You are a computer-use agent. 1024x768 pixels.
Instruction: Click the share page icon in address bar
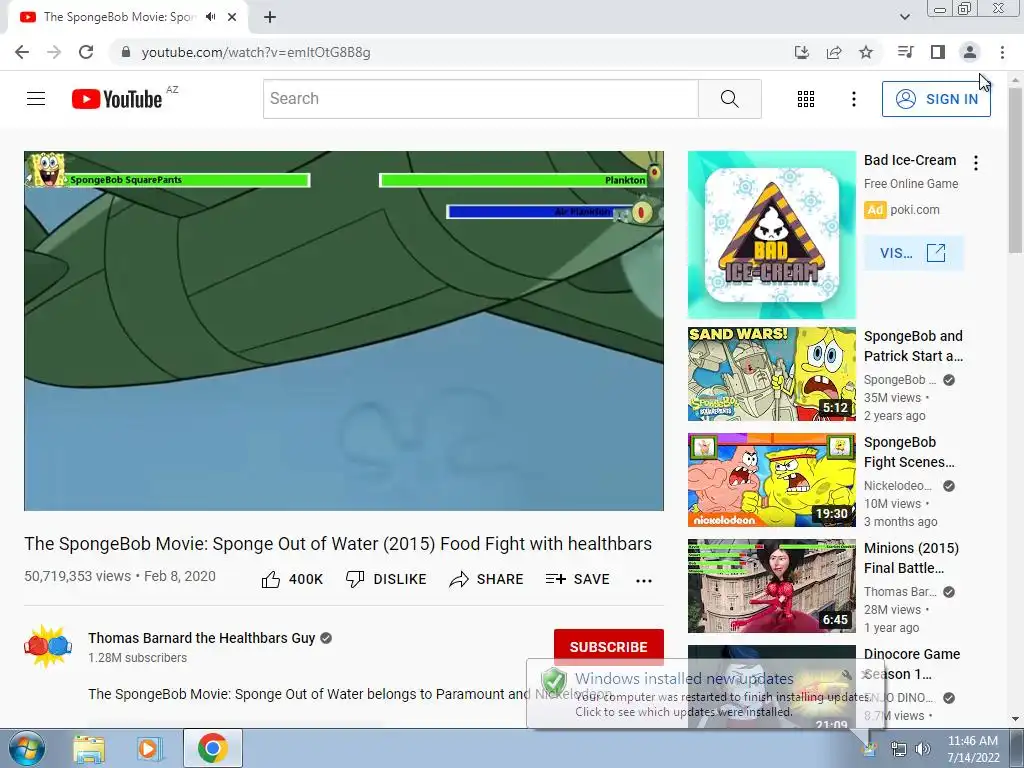[x=834, y=52]
